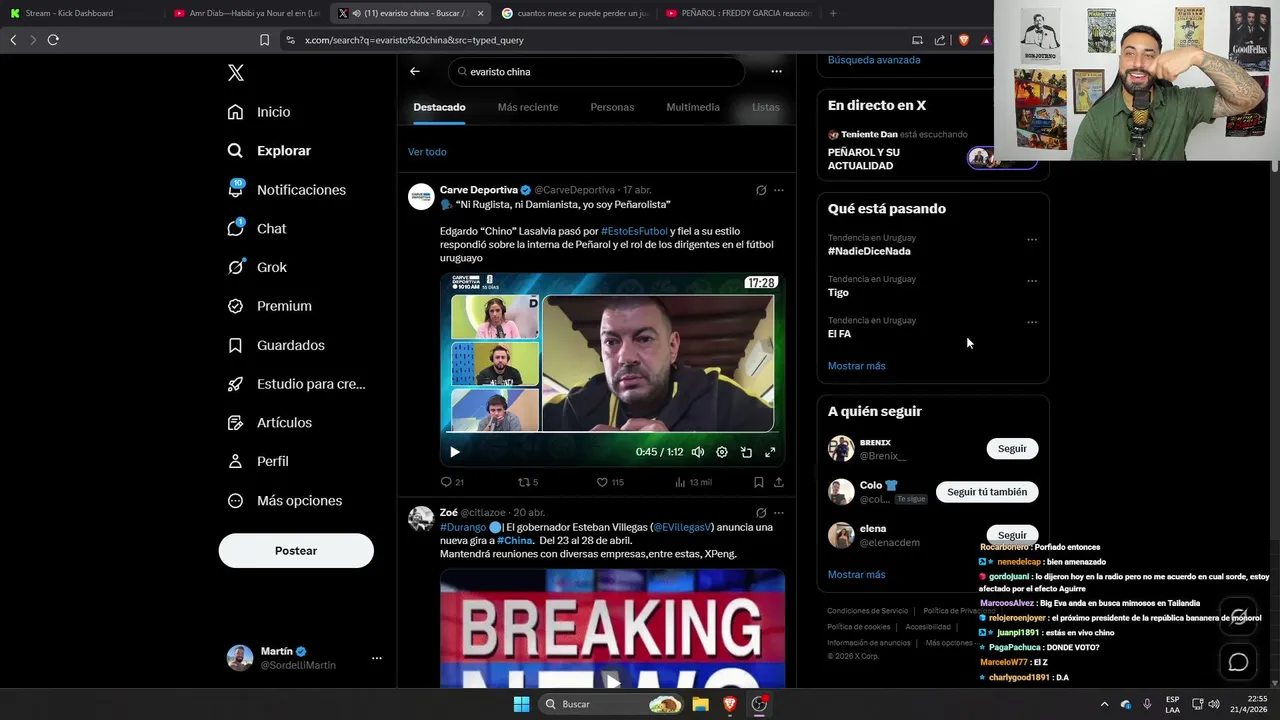Switch to Stream - Kick Dashboard tab
Screen dimensions: 1280x720
[69, 13]
